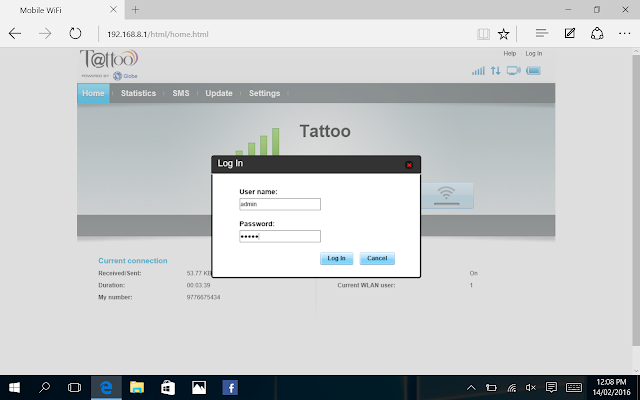640x400 pixels.
Task: Click the User name input field
Action: [280, 204]
